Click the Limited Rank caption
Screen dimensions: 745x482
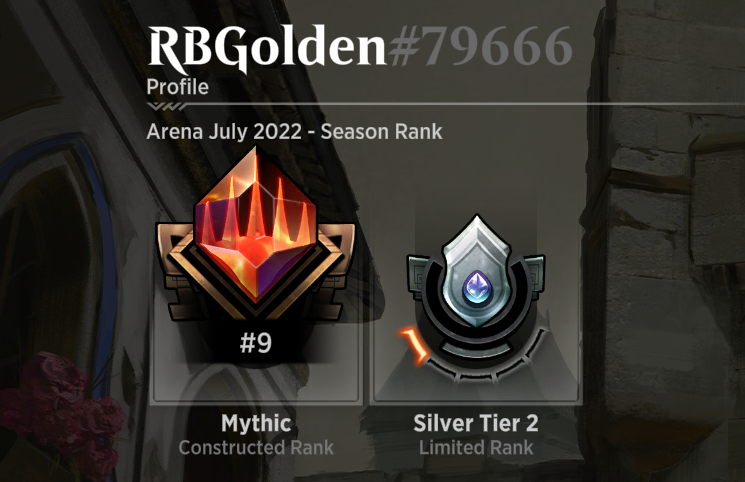pos(476,448)
